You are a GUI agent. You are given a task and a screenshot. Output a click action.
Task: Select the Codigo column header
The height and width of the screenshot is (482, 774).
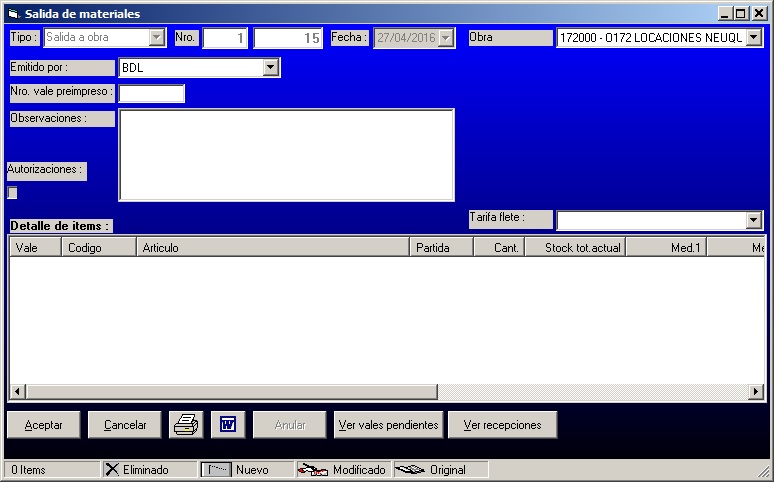99,247
